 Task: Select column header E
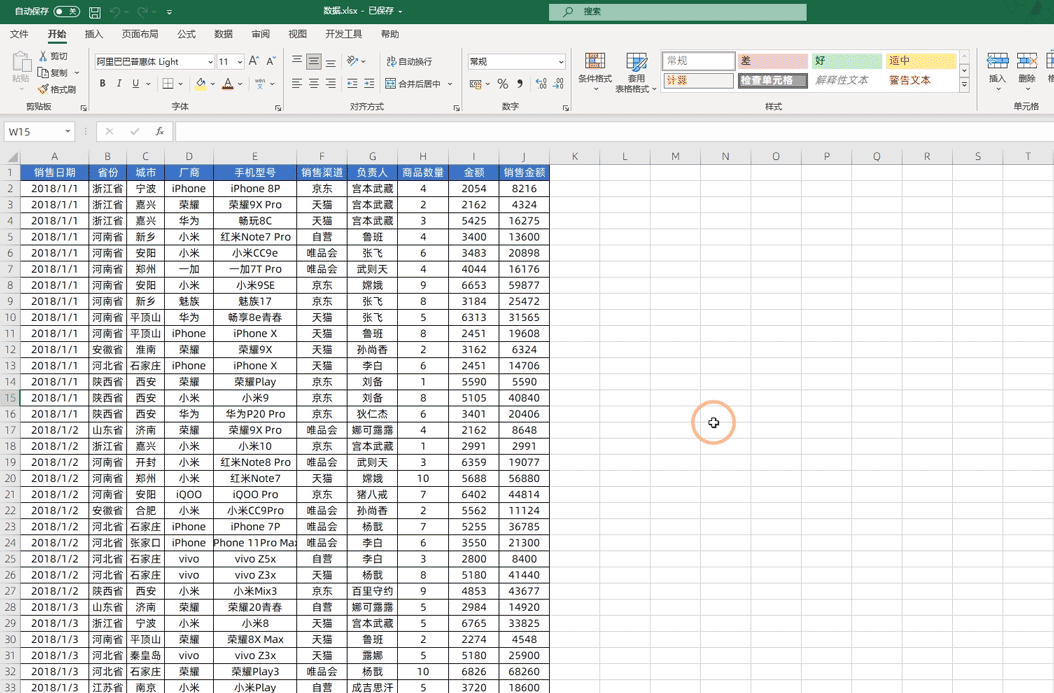click(x=255, y=157)
